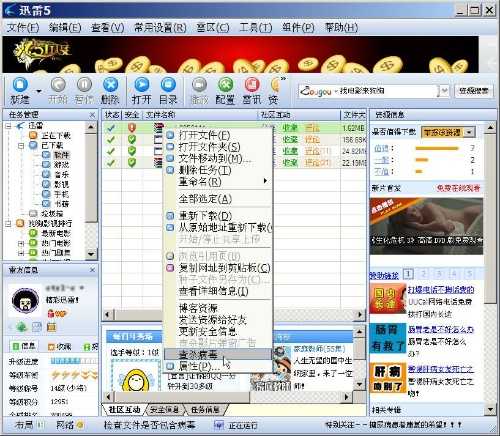Open the search box dropdown arrow
Viewport: 500px width, 436px height.
point(444,91)
